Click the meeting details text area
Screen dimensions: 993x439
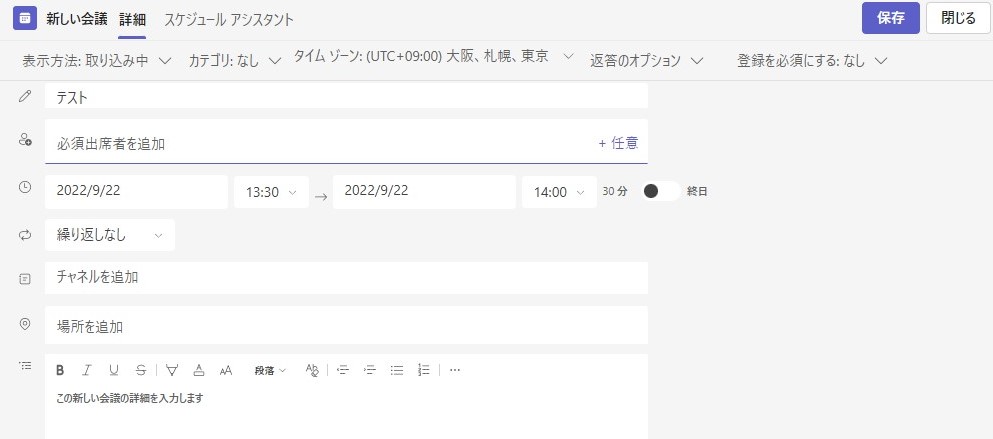click(346, 412)
